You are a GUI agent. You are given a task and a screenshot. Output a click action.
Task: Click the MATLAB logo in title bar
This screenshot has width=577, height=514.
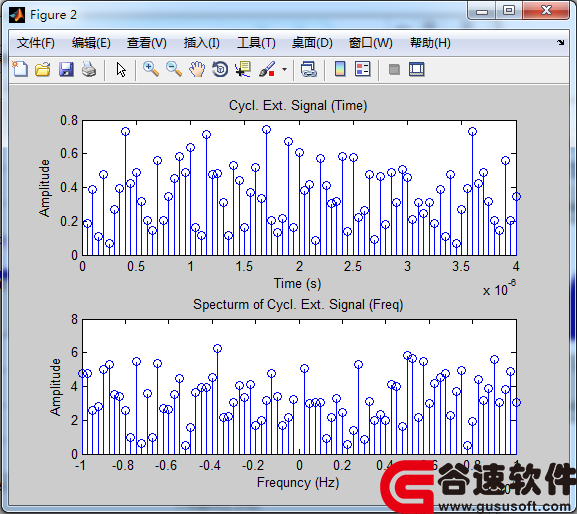(x=17, y=15)
